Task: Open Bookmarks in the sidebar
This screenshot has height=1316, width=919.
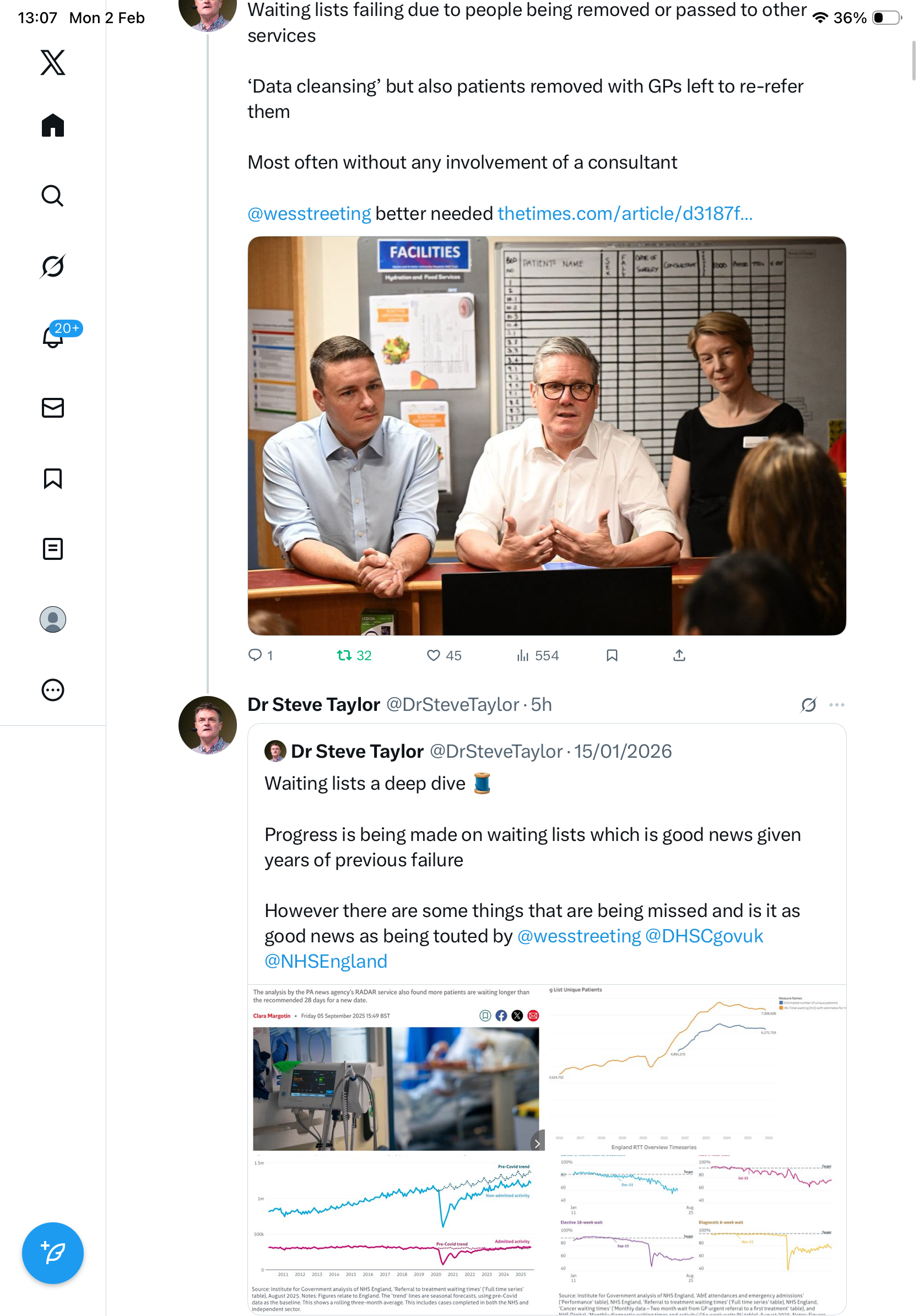Action: [x=53, y=478]
